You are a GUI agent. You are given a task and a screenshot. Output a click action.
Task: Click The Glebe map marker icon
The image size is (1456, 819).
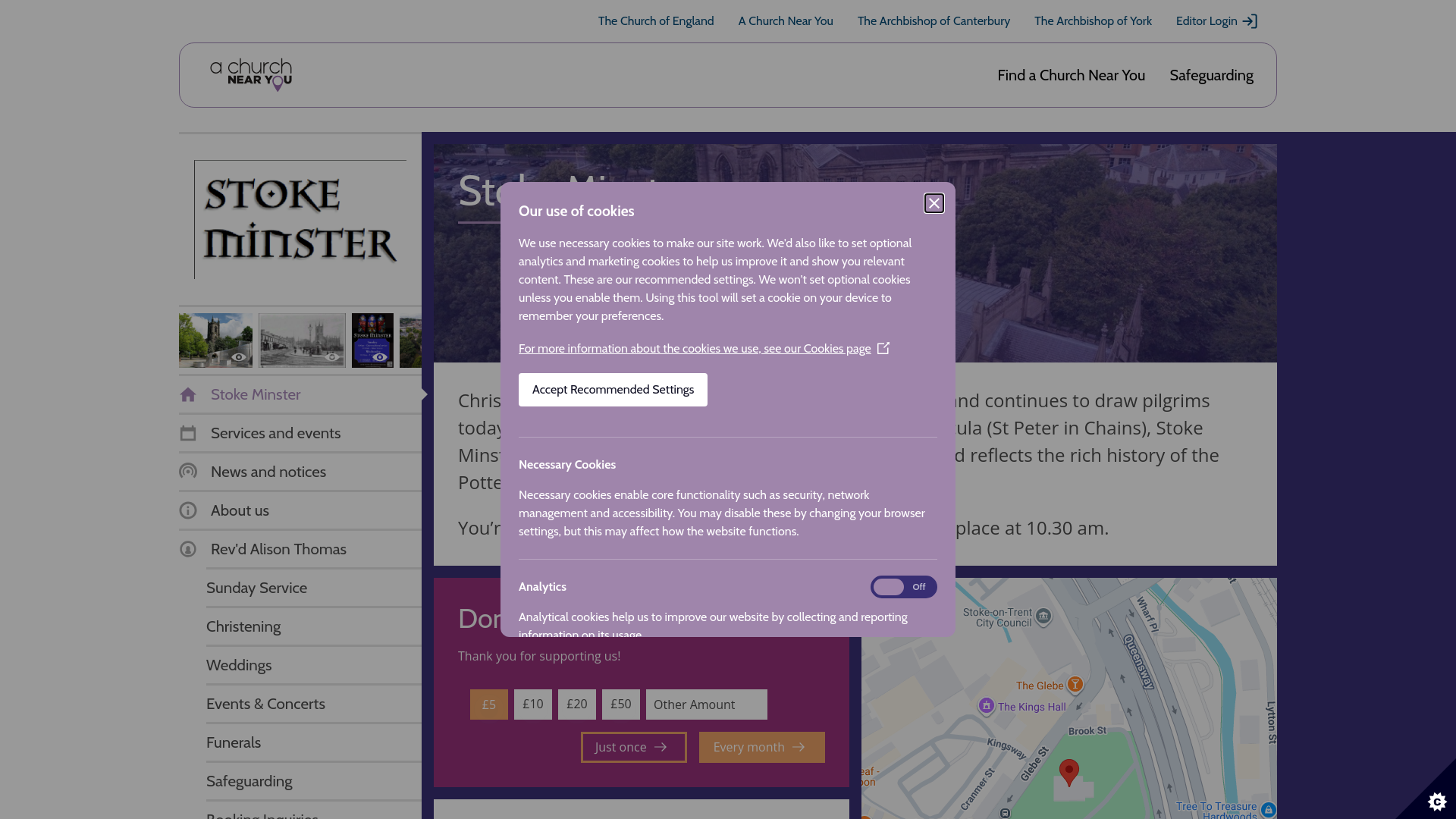(1075, 684)
